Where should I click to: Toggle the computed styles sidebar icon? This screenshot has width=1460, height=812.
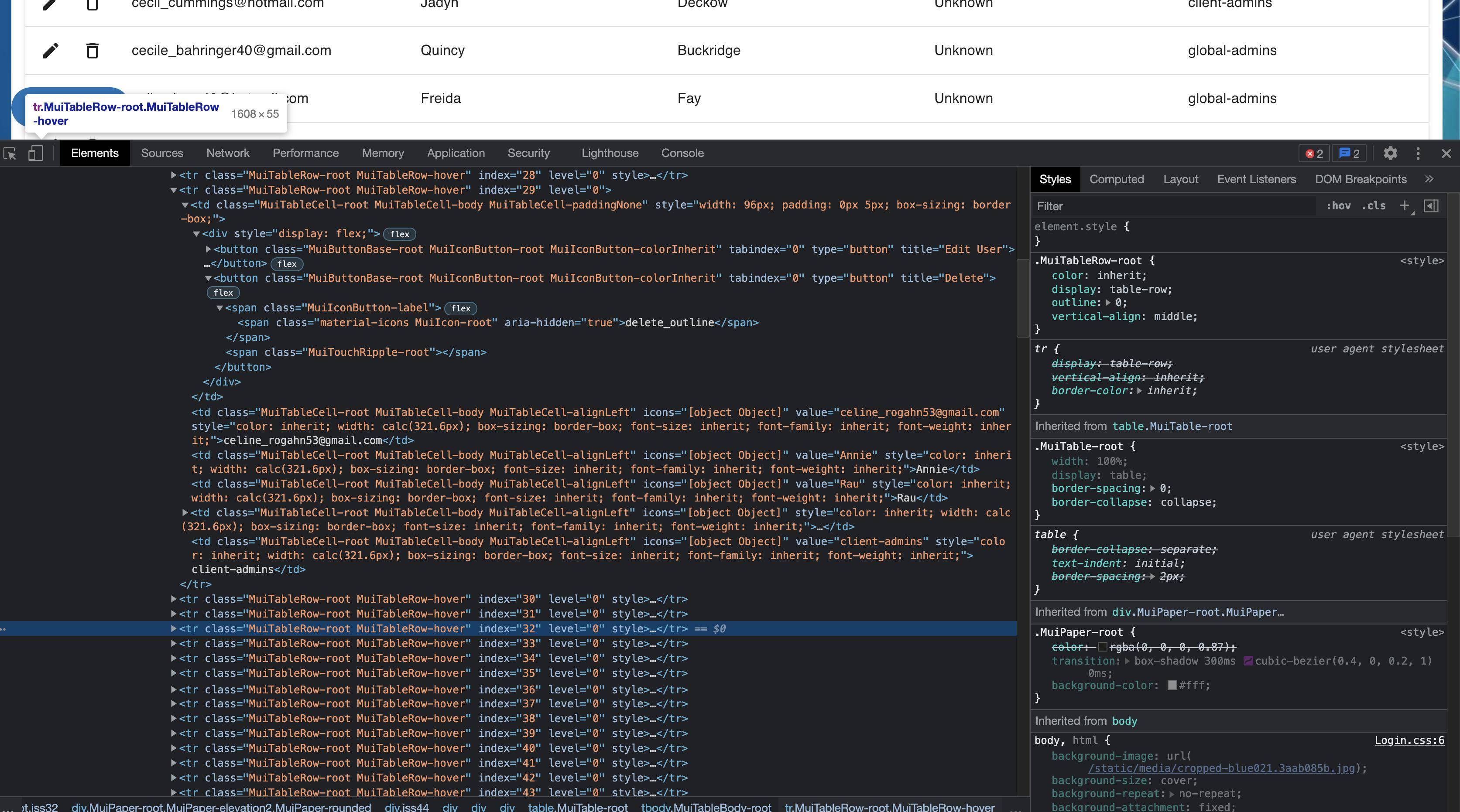(1431, 206)
